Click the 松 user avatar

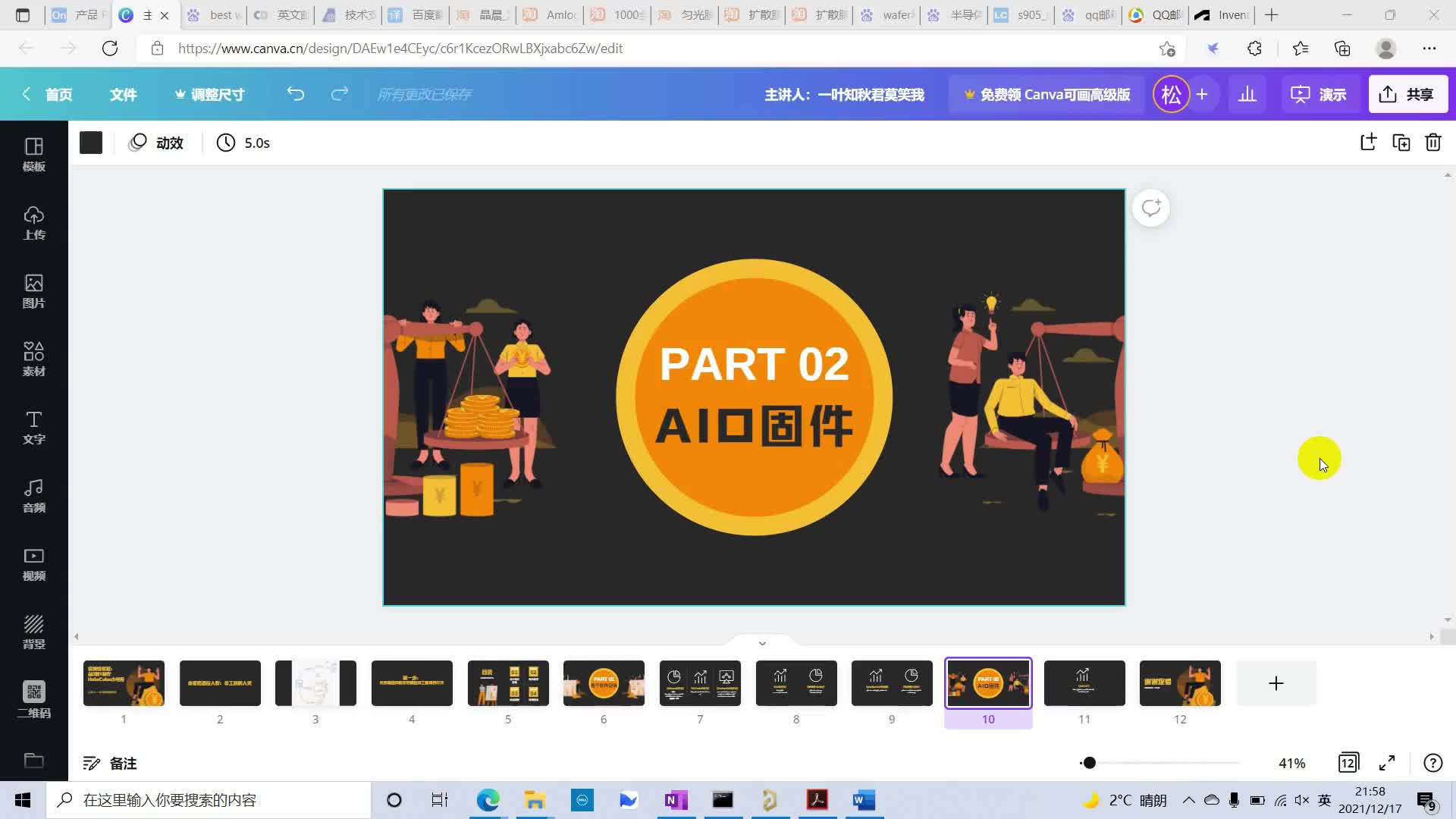coord(1171,94)
